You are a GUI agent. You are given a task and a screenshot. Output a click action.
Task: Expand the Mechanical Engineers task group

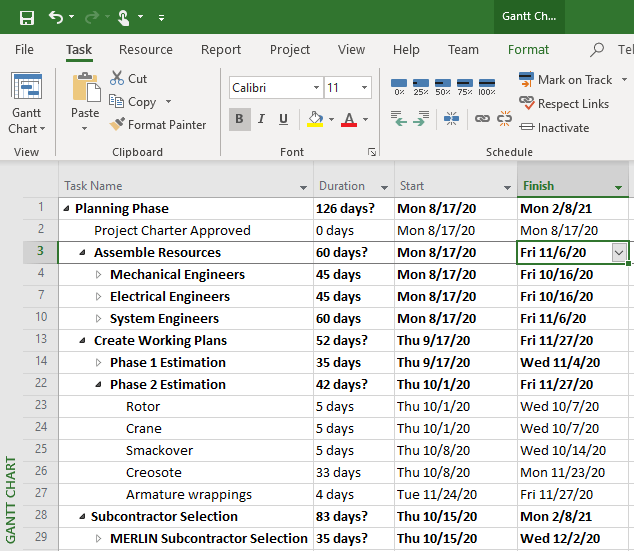[98, 274]
